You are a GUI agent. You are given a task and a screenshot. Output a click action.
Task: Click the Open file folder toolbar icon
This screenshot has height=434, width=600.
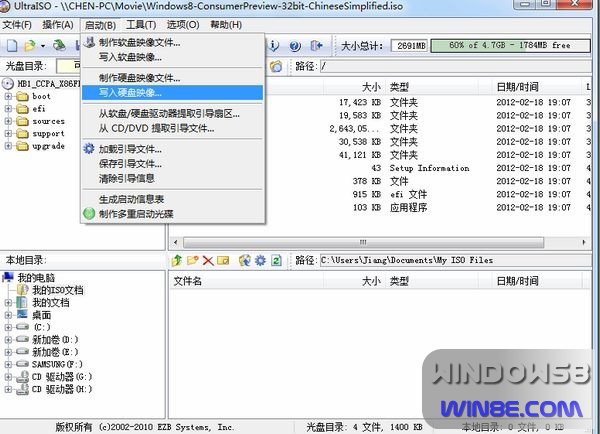[x=30, y=46]
